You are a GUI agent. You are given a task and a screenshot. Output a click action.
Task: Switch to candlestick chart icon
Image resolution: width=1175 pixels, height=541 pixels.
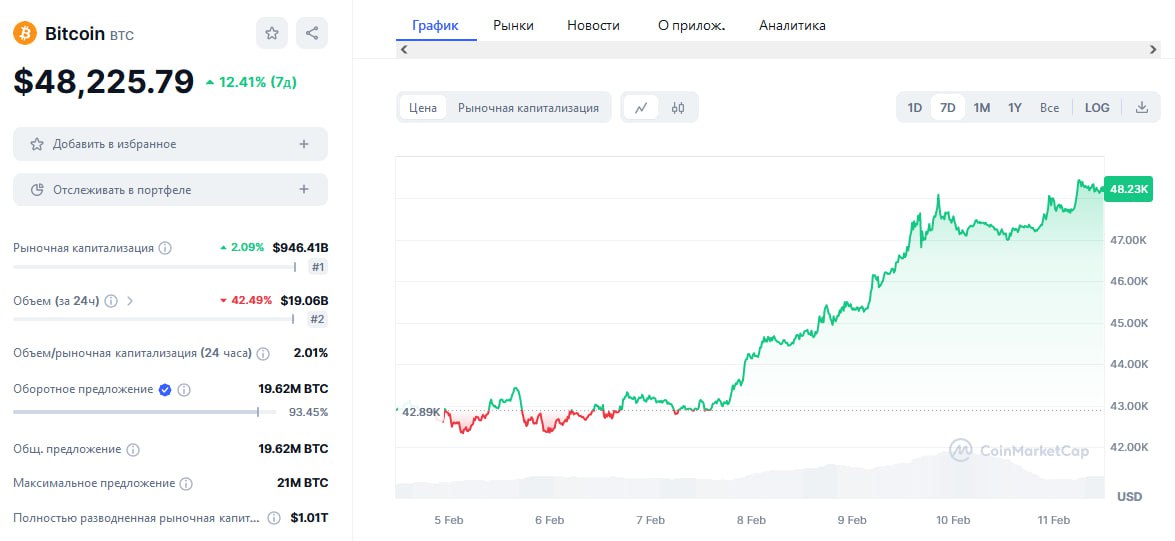[x=678, y=108]
